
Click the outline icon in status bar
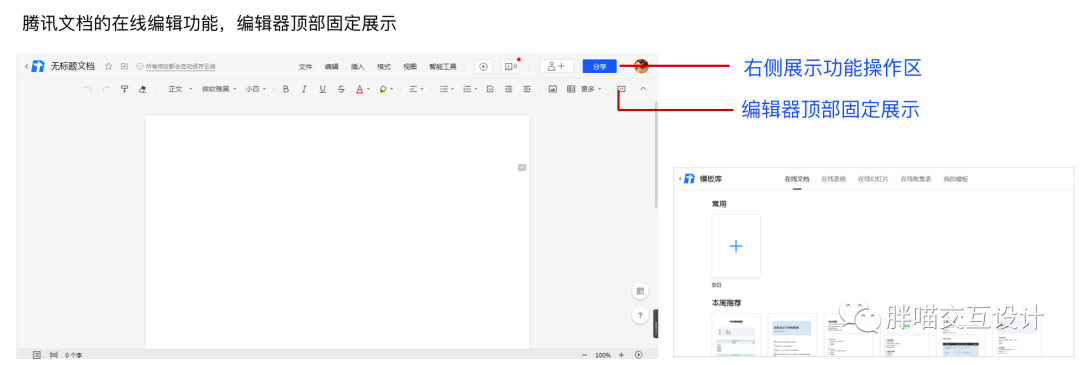(37, 355)
